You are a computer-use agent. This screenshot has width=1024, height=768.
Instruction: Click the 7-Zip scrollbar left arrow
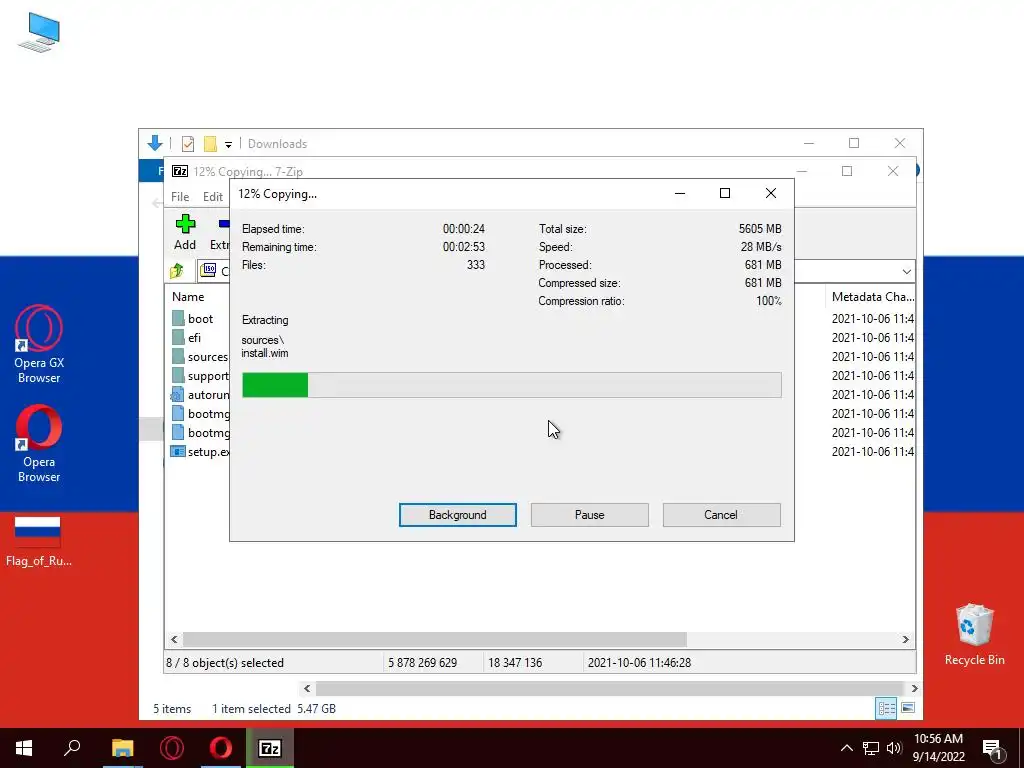pos(174,639)
